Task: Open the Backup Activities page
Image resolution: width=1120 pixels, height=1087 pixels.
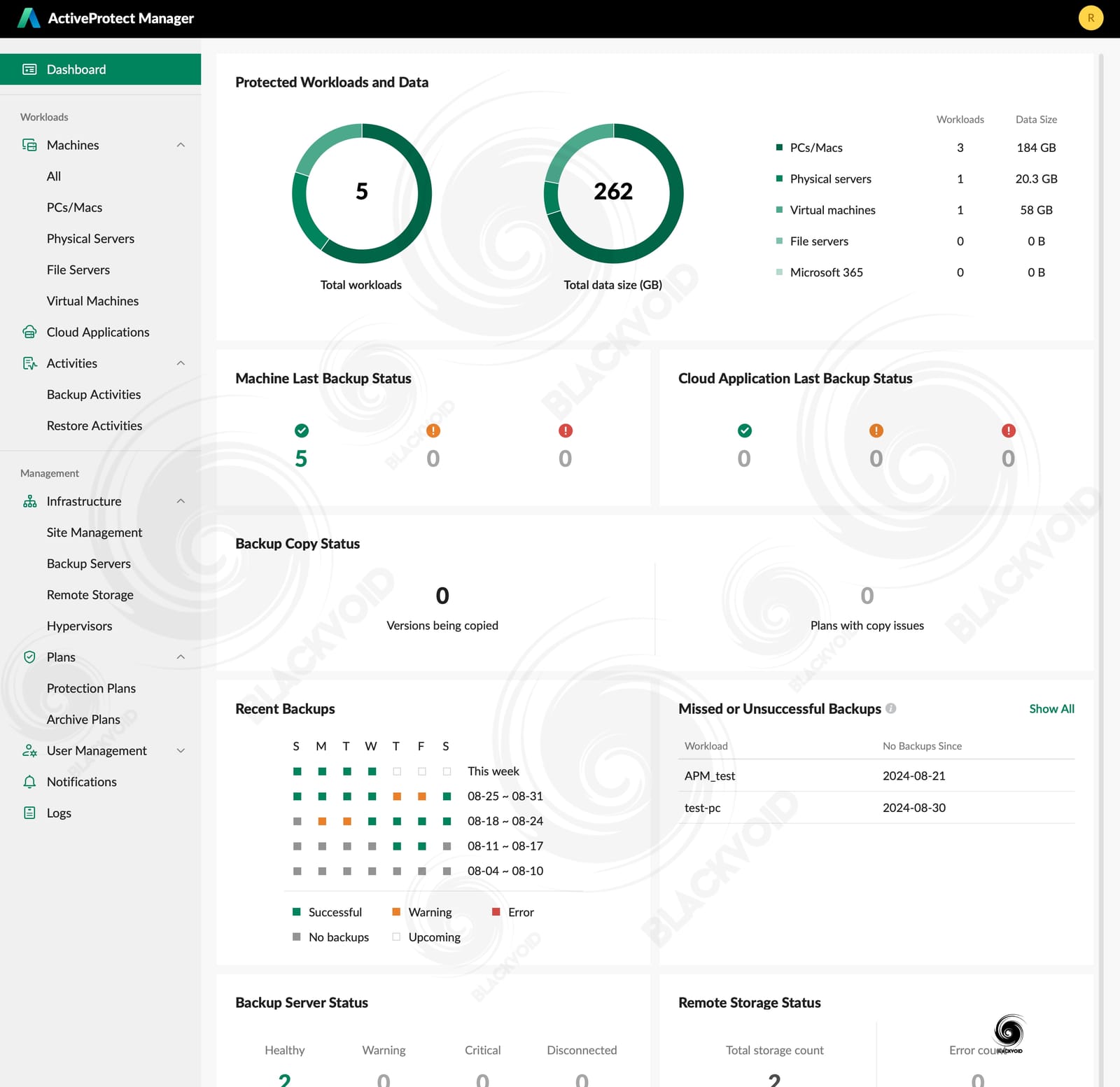Action: (x=93, y=394)
